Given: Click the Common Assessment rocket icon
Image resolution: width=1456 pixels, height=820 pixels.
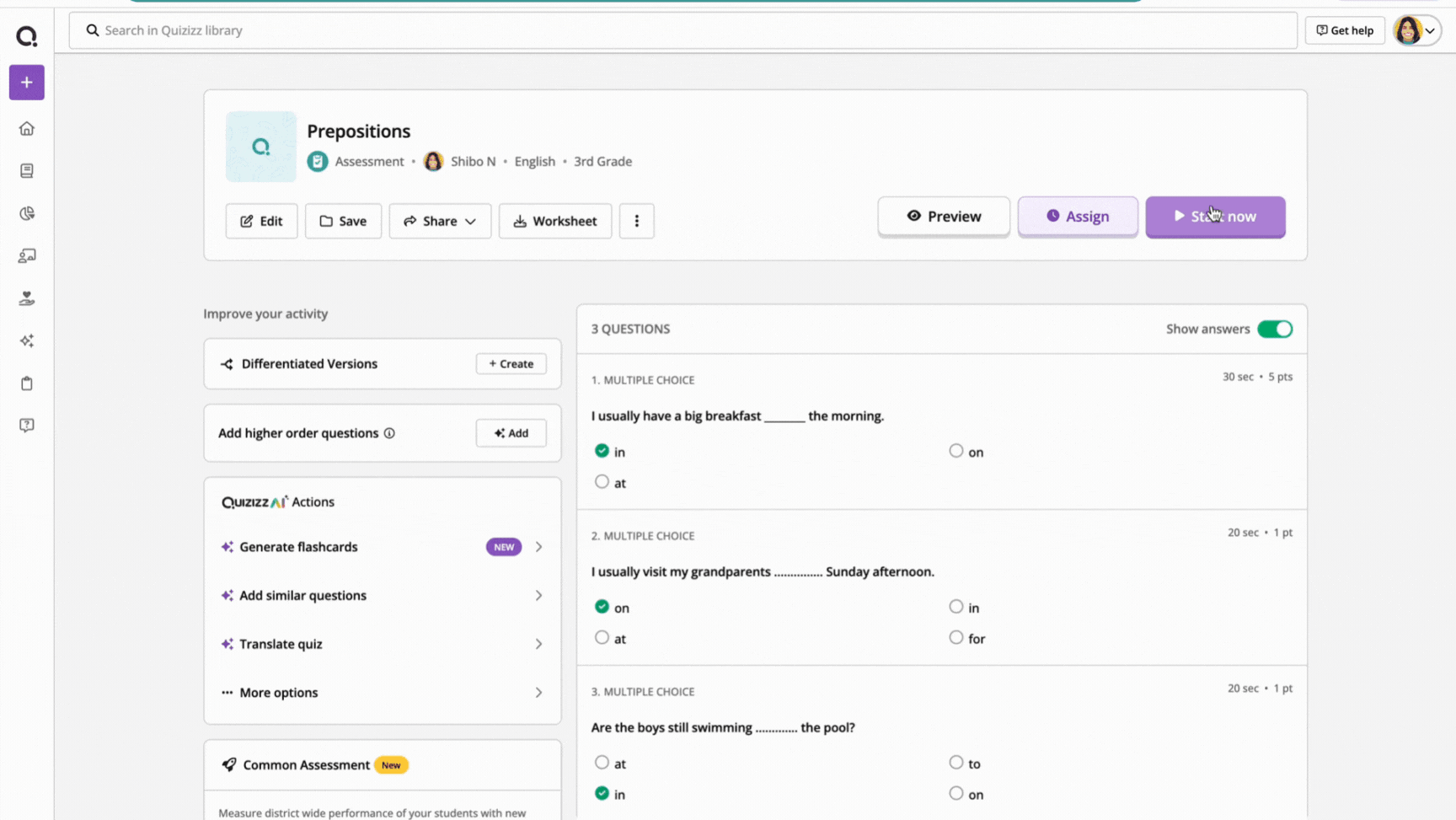Looking at the screenshot, I should tap(228, 764).
